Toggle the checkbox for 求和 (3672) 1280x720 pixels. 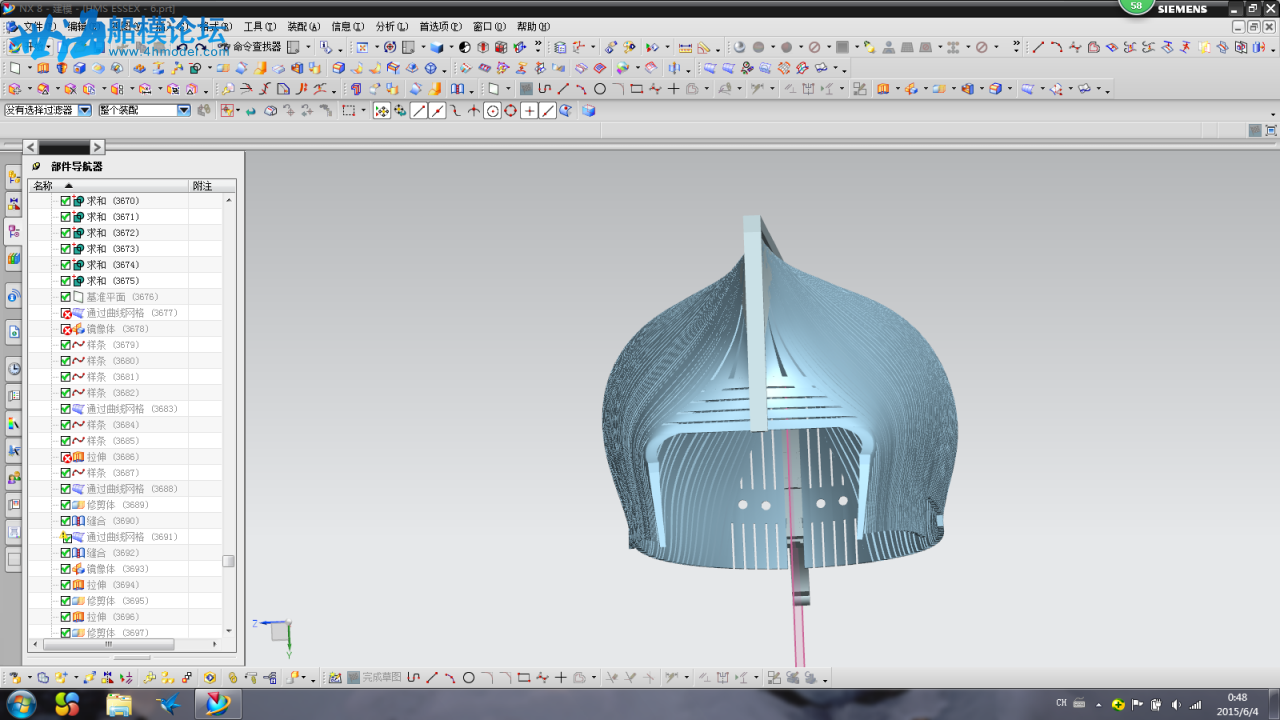[x=66, y=233]
